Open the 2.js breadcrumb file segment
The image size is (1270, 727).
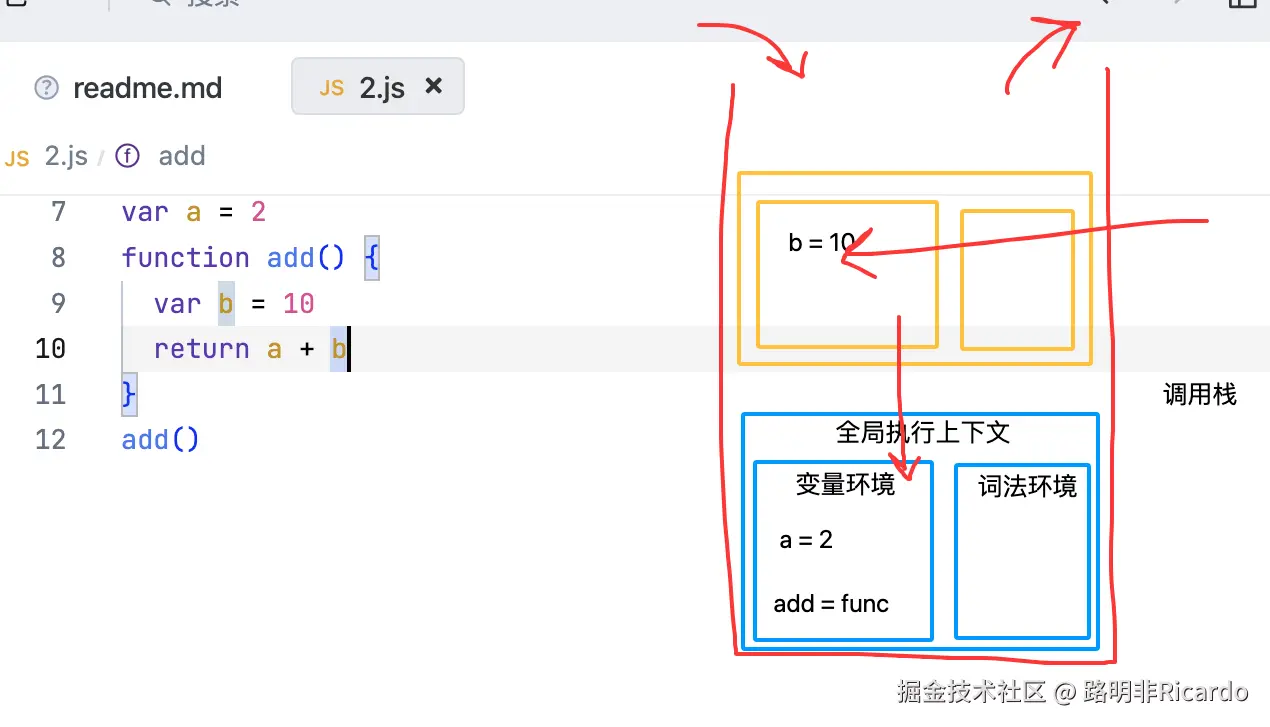click(x=66, y=157)
